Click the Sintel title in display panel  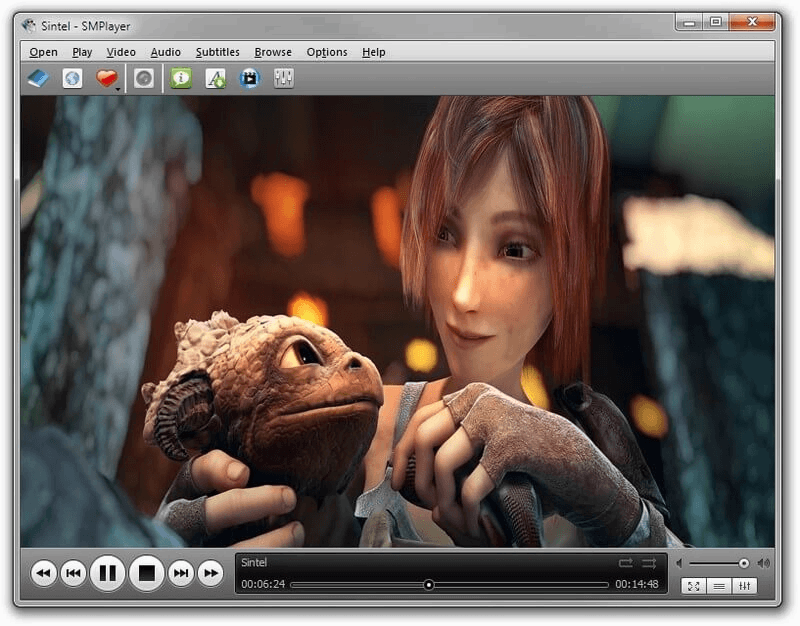click(x=254, y=562)
